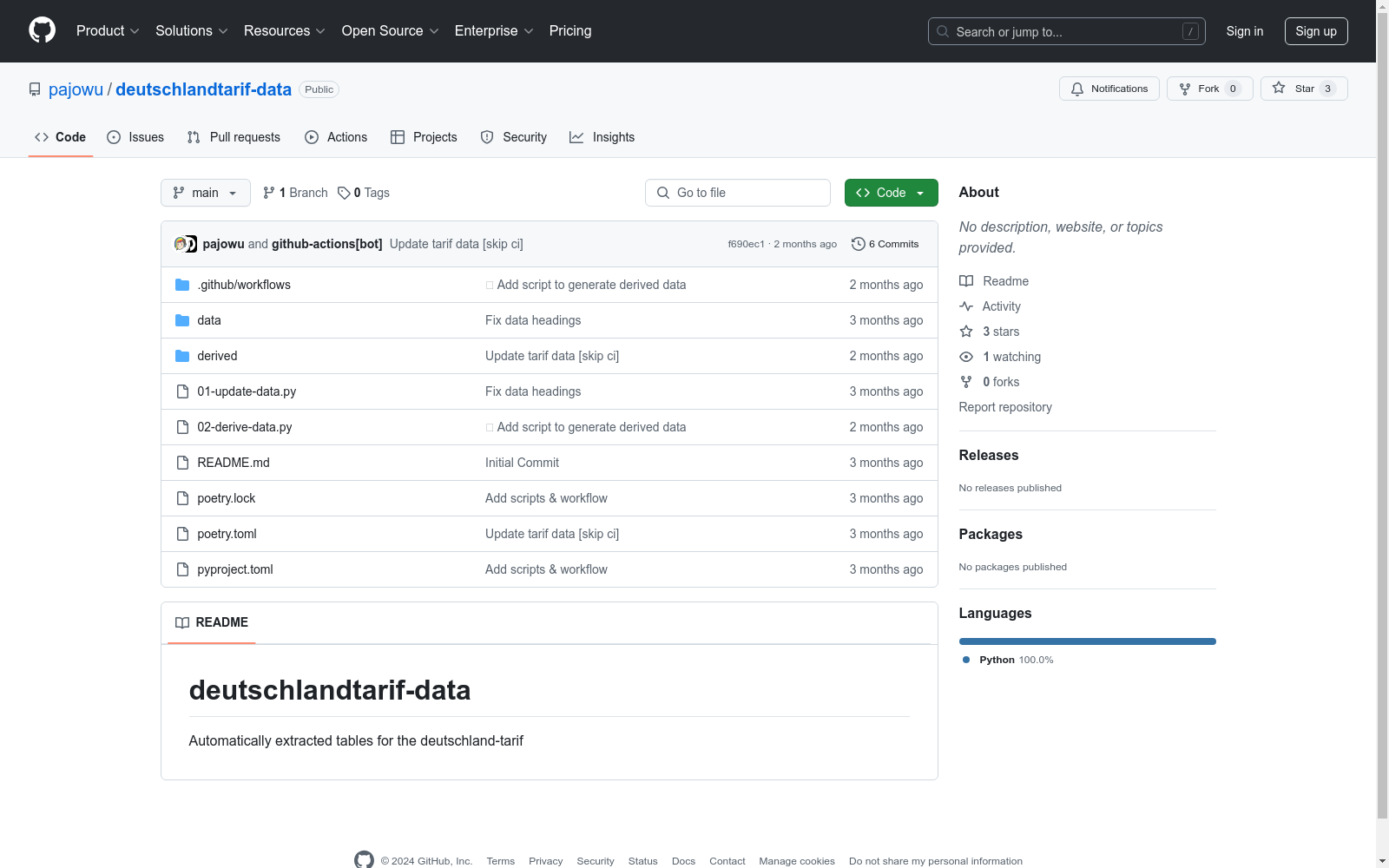Viewport: 1389px width, 868px height.
Task: Click the GitHub logo in header
Action: [42, 30]
